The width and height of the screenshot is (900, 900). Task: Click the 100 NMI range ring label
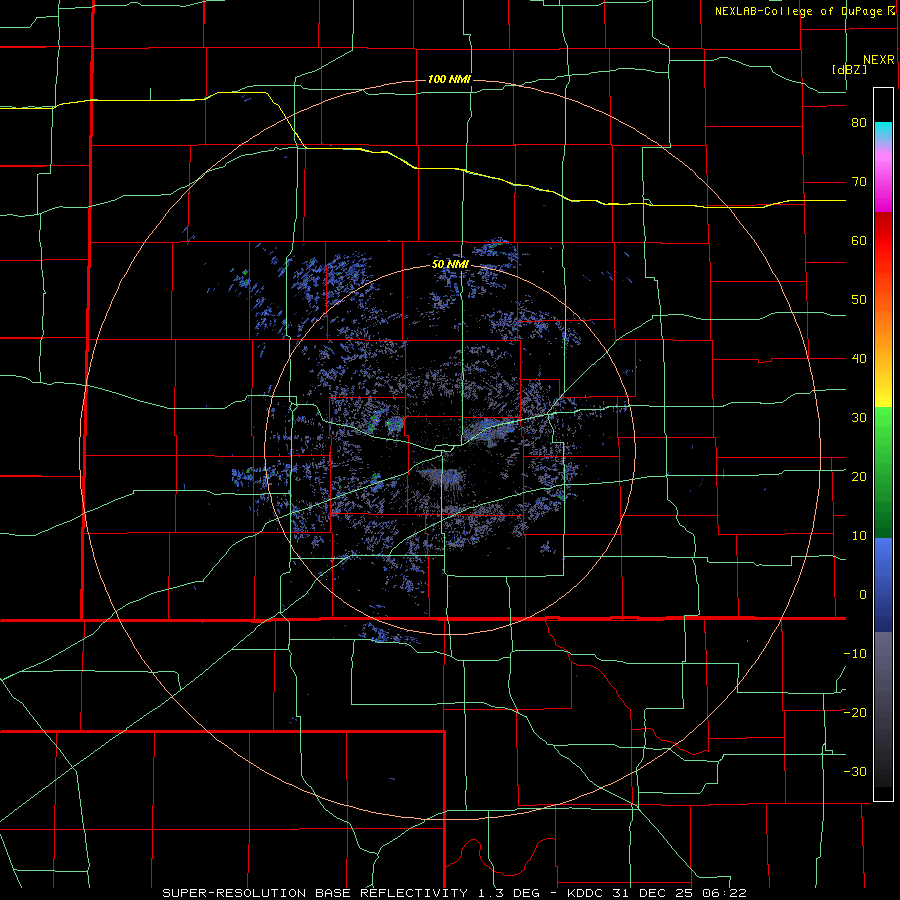tap(449, 79)
